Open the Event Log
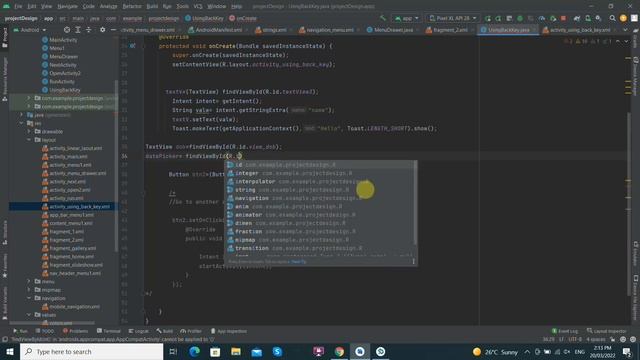 [x=565, y=331]
